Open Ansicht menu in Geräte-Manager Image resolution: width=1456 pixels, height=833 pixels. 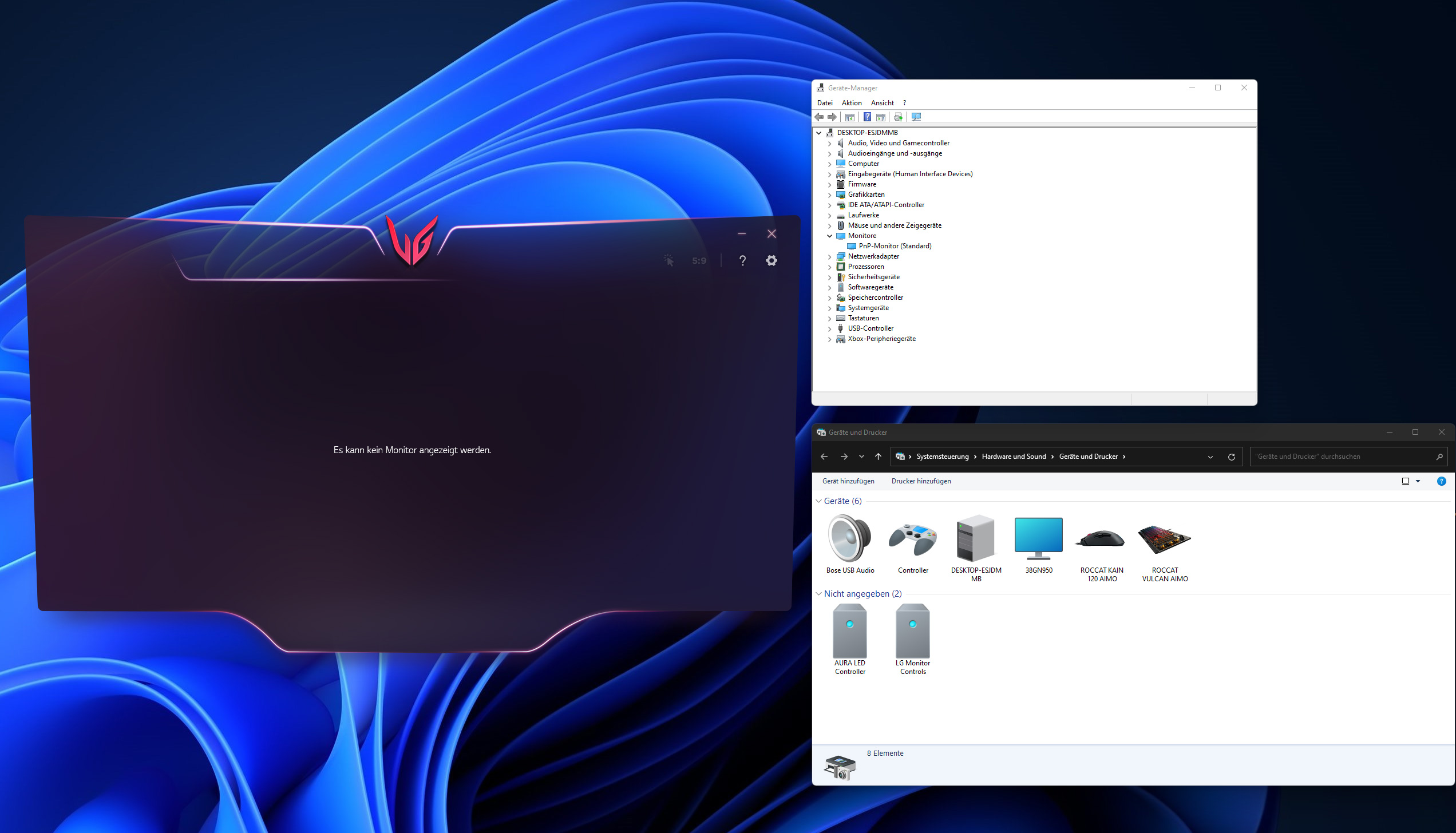(882, 103)
